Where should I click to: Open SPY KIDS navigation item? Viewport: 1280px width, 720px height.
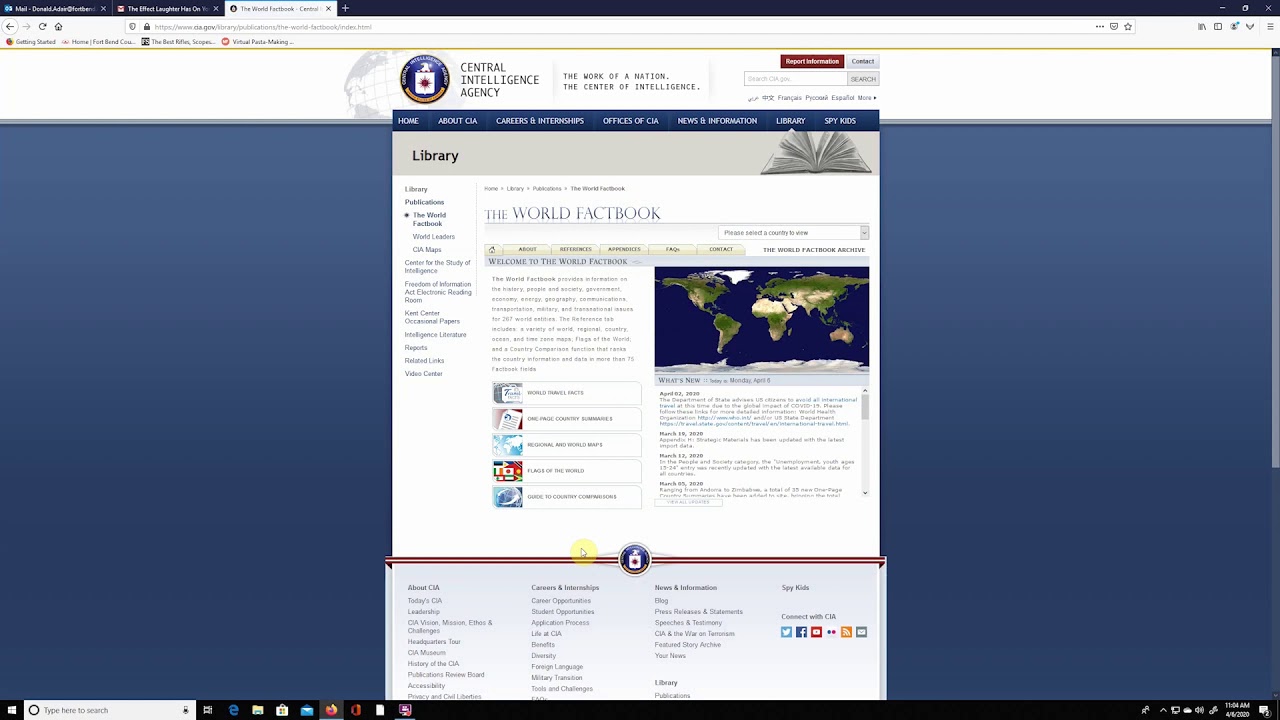coord(840,121)
